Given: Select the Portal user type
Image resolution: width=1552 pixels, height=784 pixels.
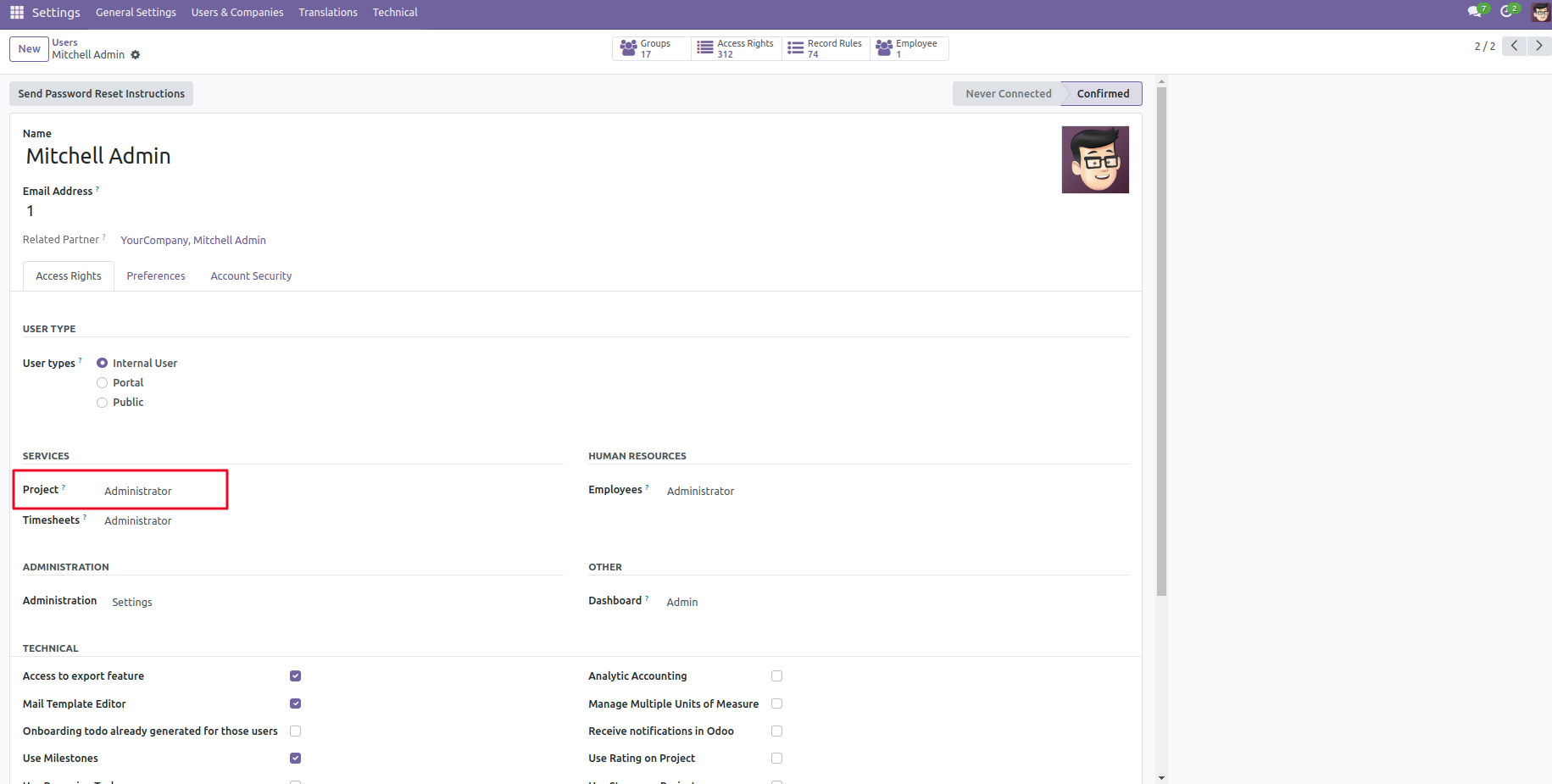Looking at the screenshot, I should (x=103, y=382).
